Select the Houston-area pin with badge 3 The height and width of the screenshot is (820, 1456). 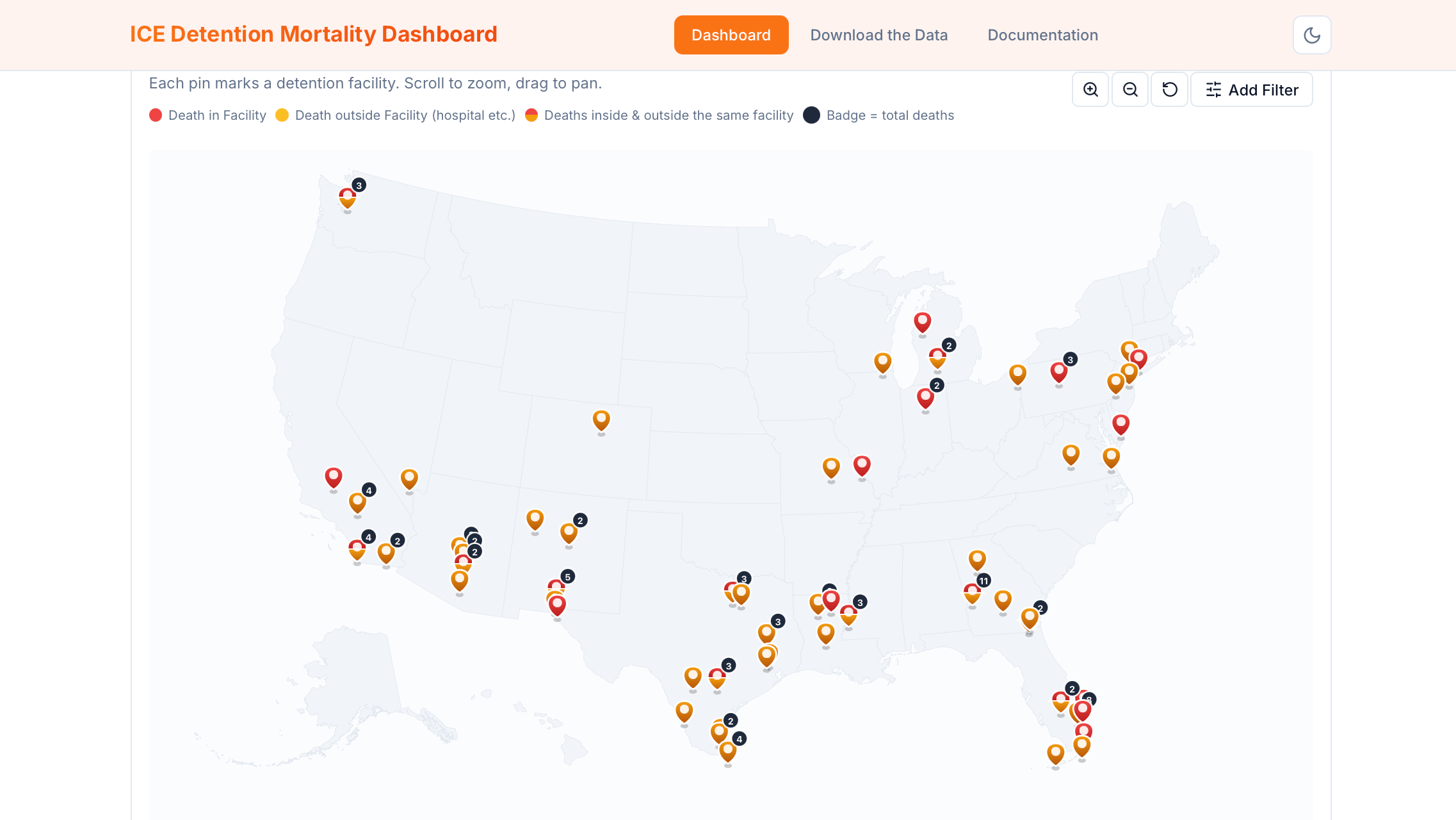click(x=766, y=634)
